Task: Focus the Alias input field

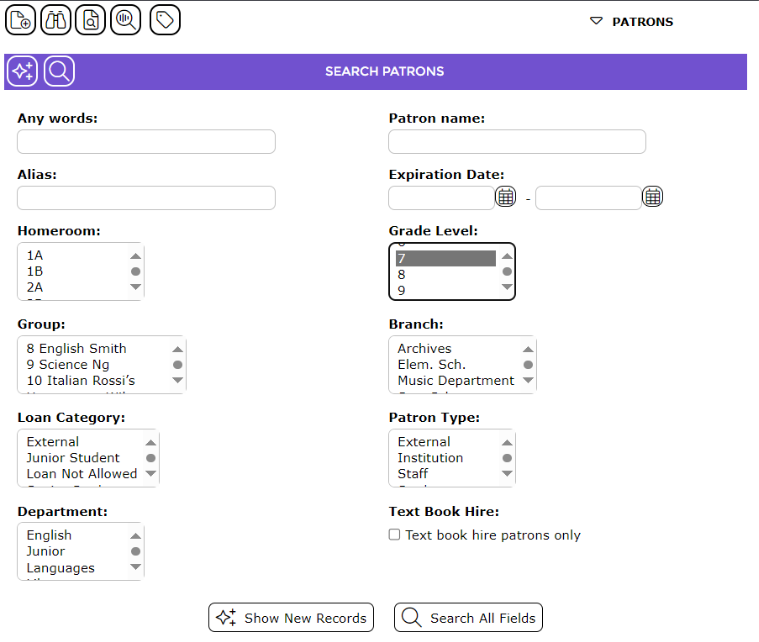Action: [x=146, y=198]
